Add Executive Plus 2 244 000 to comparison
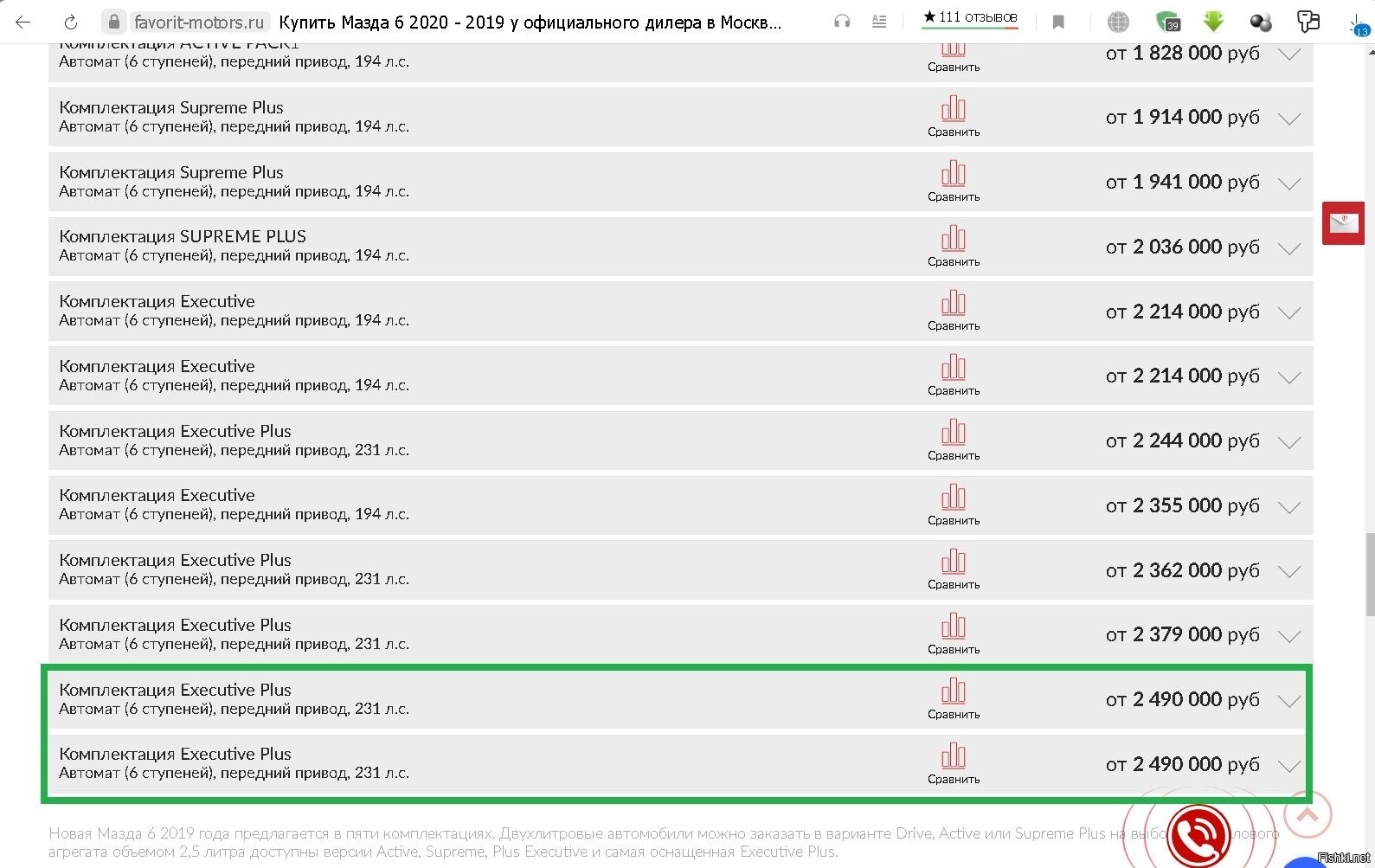 pos(953,440)
